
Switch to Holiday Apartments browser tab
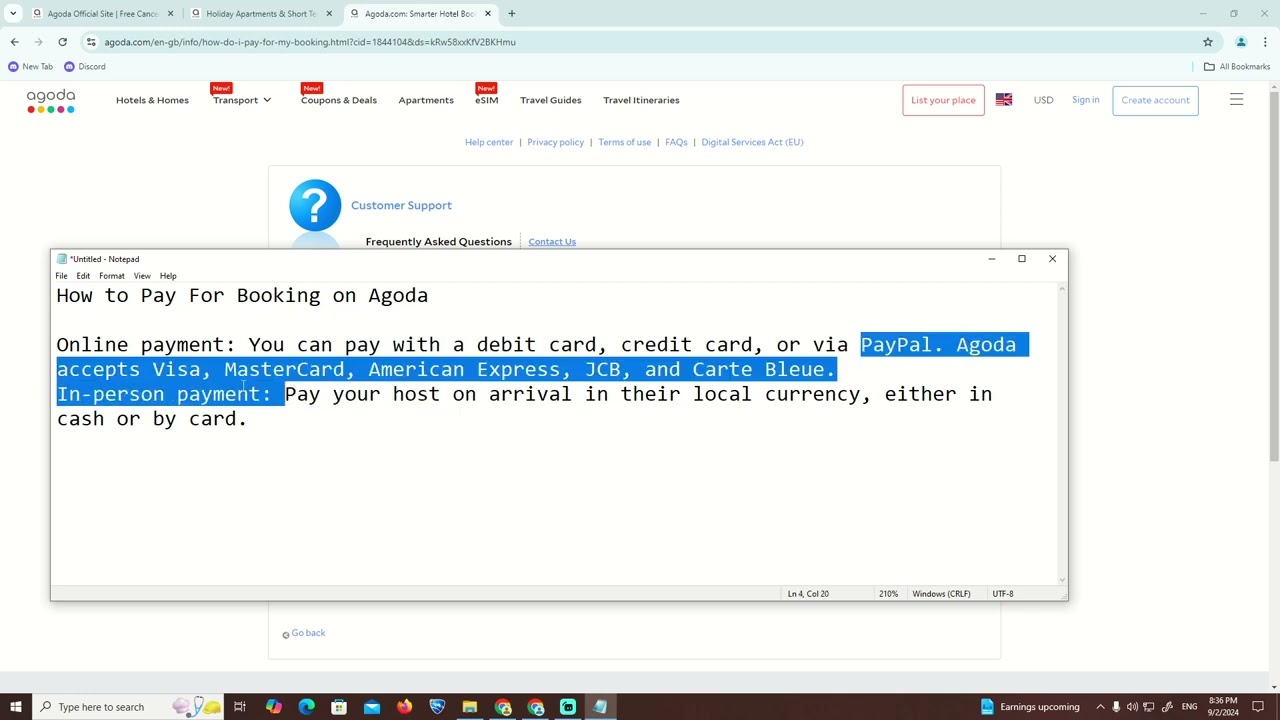(x=261, y=14)
